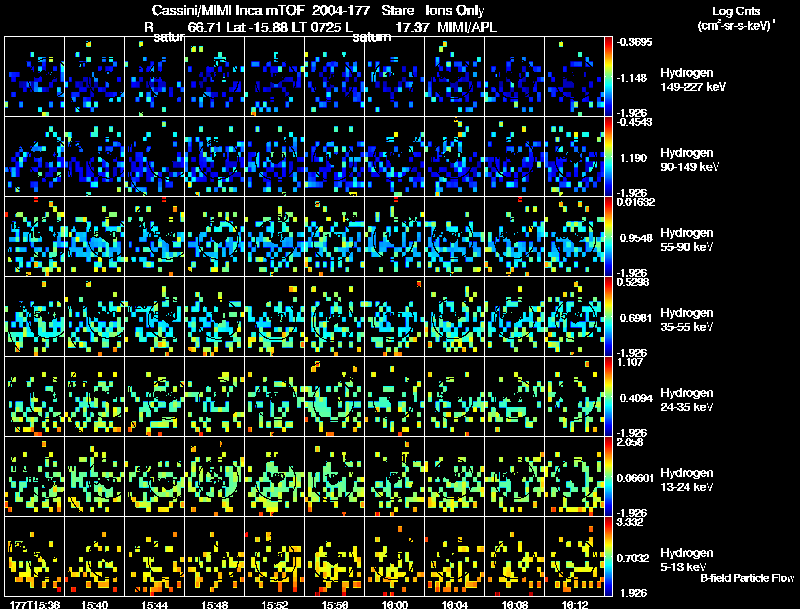
Task: Open the 24-35 keV image panel at 15:36
Action: [34, 397]
